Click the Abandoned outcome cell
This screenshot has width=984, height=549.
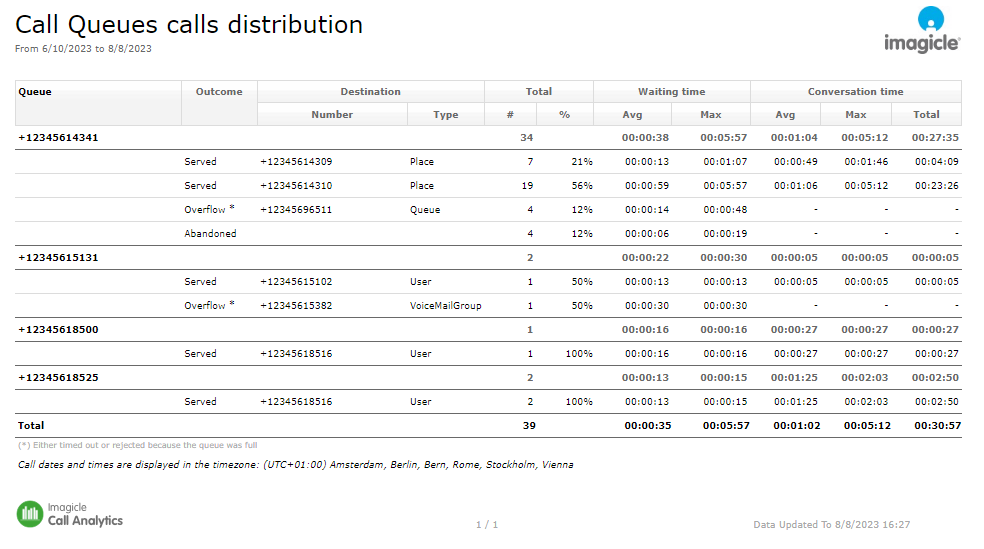(x=210, y=234)
